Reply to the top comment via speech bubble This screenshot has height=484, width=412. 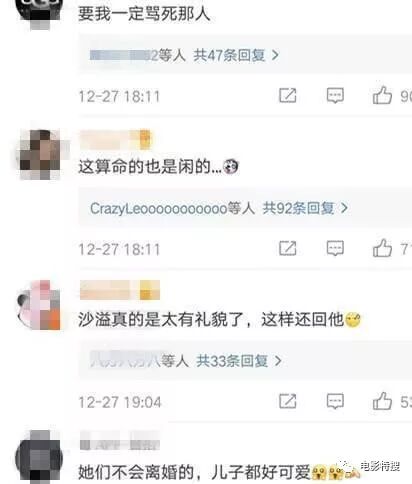tap(335, 96)
